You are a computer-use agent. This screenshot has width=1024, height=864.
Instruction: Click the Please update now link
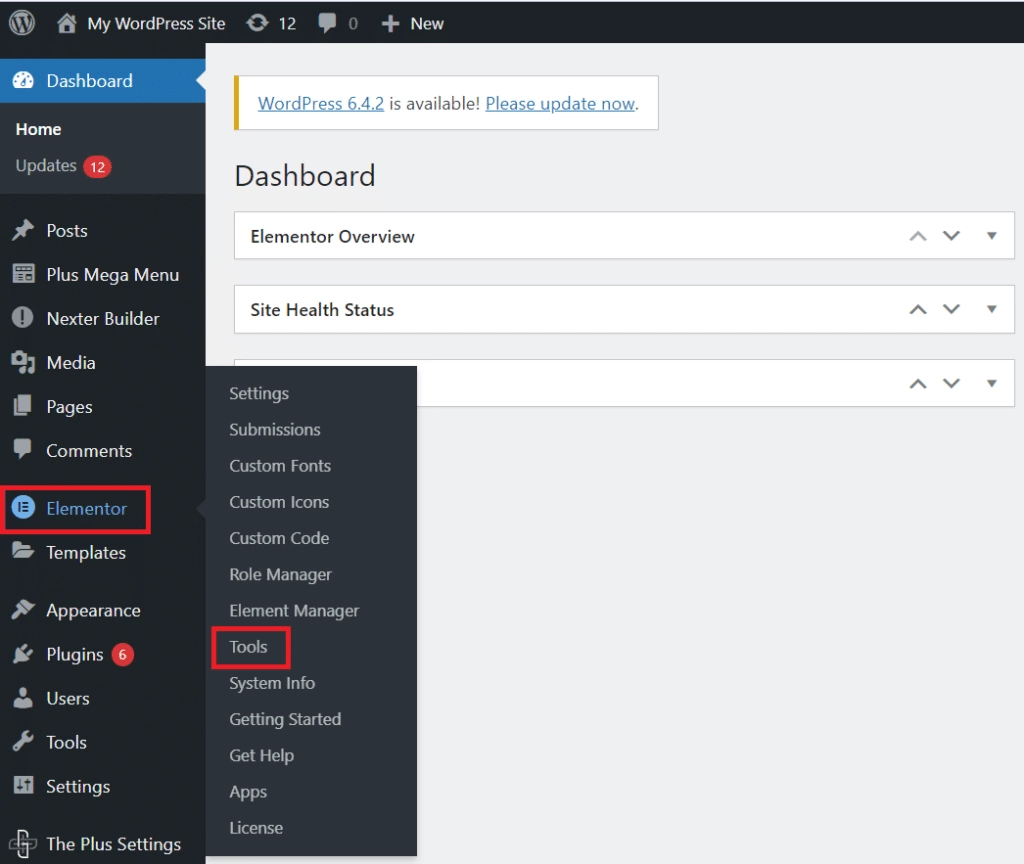click(x=559, y=103)
